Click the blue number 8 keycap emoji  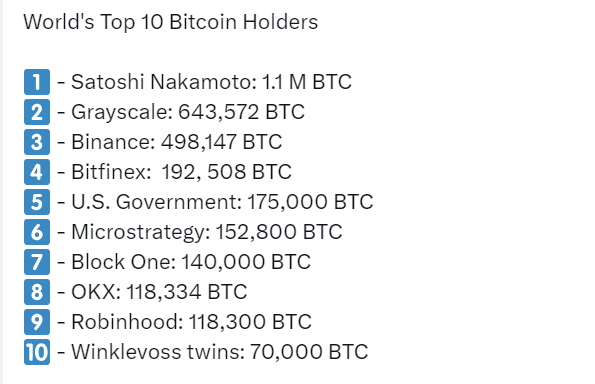click(37, 292)
